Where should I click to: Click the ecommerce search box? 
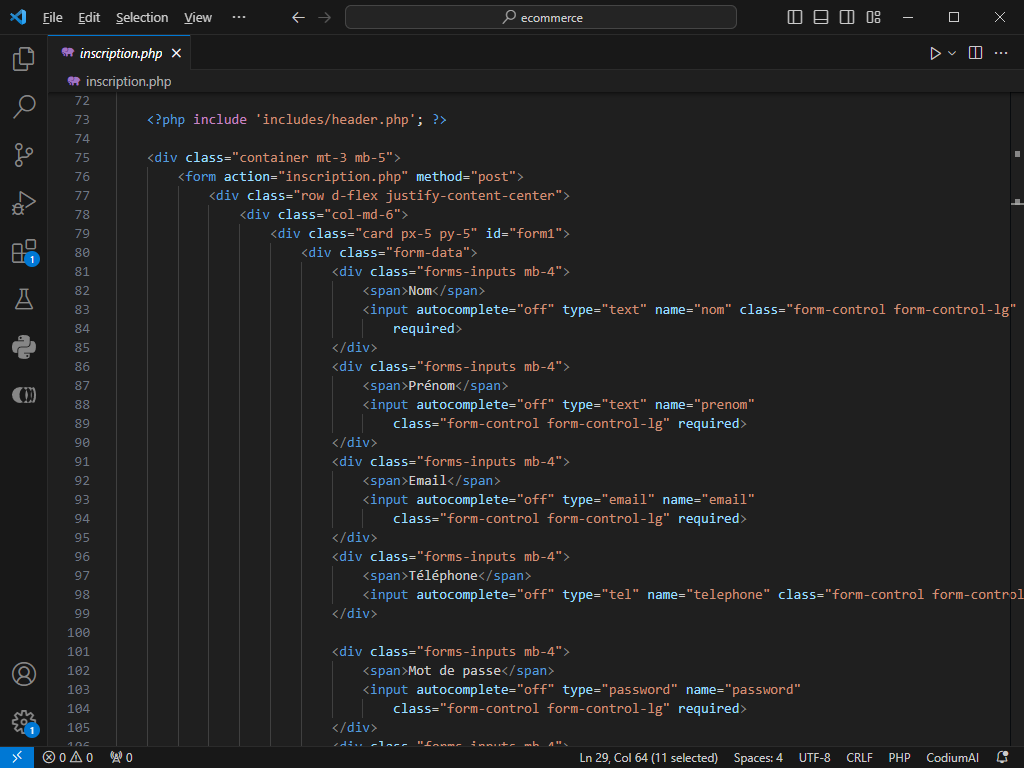pos(540,17)
